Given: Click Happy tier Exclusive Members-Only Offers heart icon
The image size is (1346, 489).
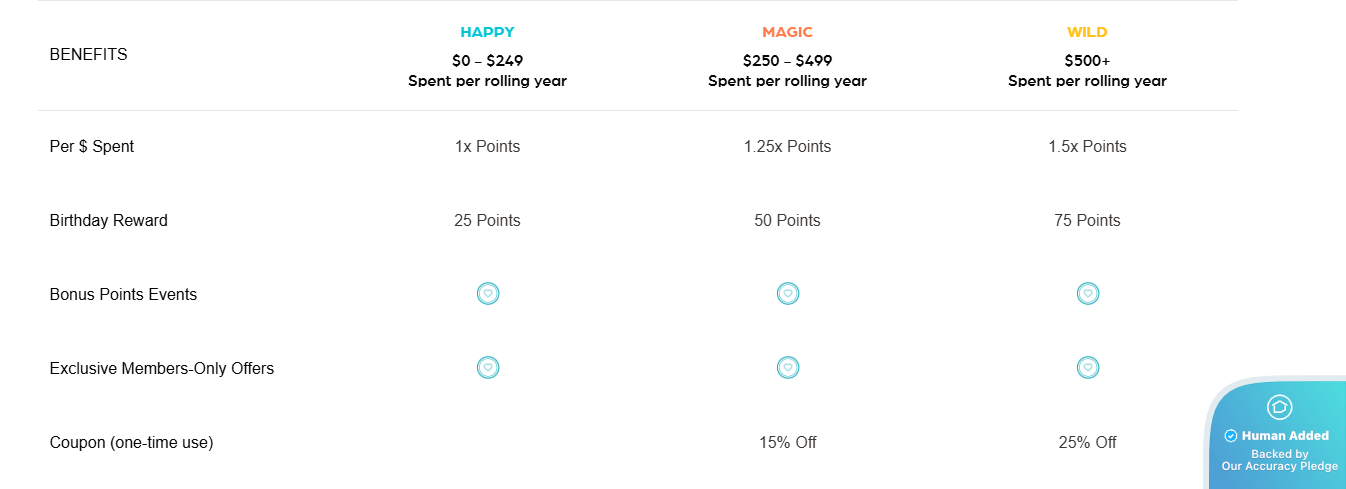Looking at the screenshot, I should coord(488,368).
